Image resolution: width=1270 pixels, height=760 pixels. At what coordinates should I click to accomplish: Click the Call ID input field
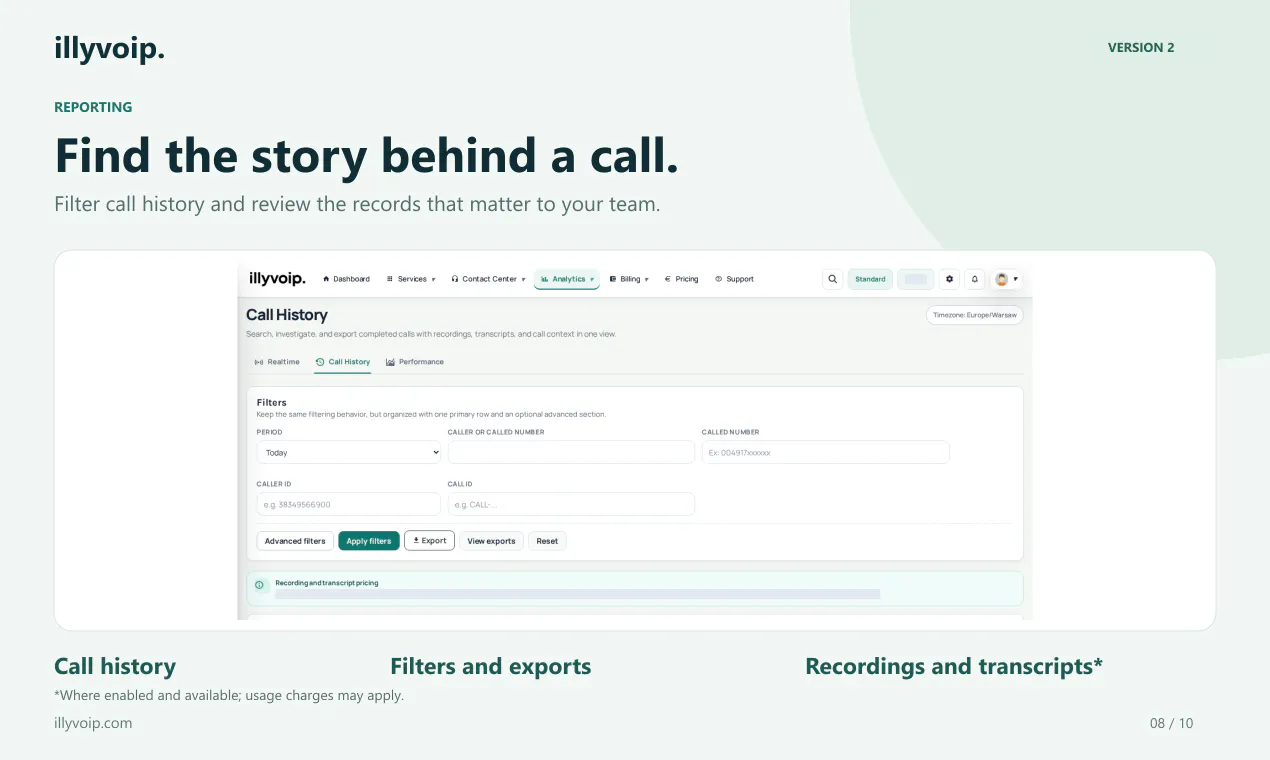point(571,504)
